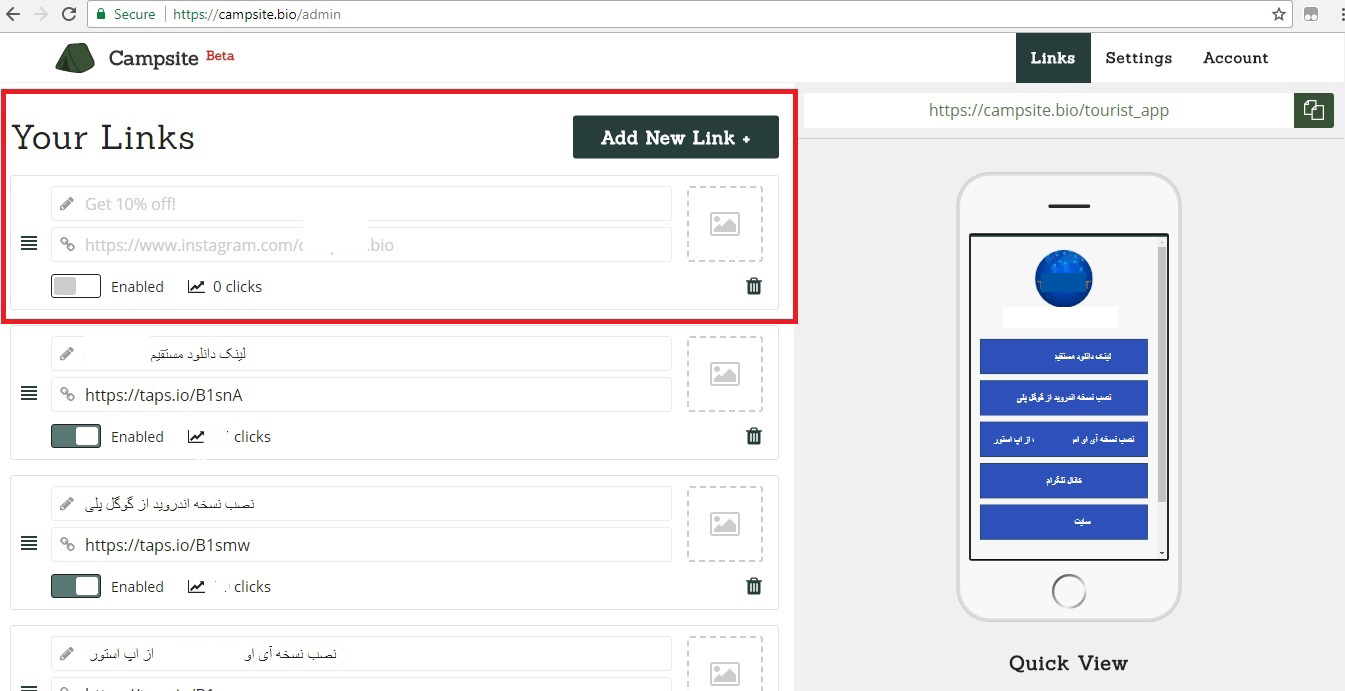Viewport: 1345px width, 691px height.
Task: Click the Quick View label
Action: (1068, 663)
